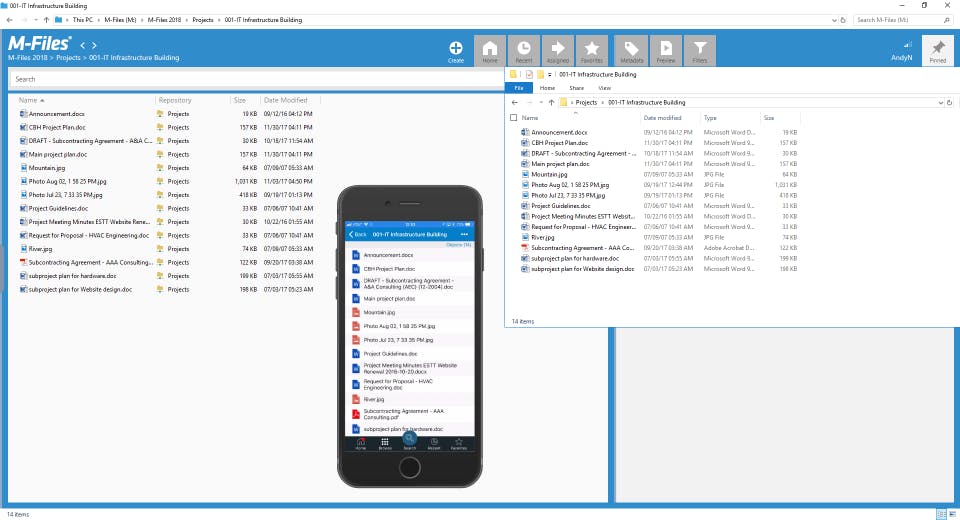The height and width of the screenshot is (520, 960).
Task: Toggle the Preview pane icon
Action: pos(666,50)
